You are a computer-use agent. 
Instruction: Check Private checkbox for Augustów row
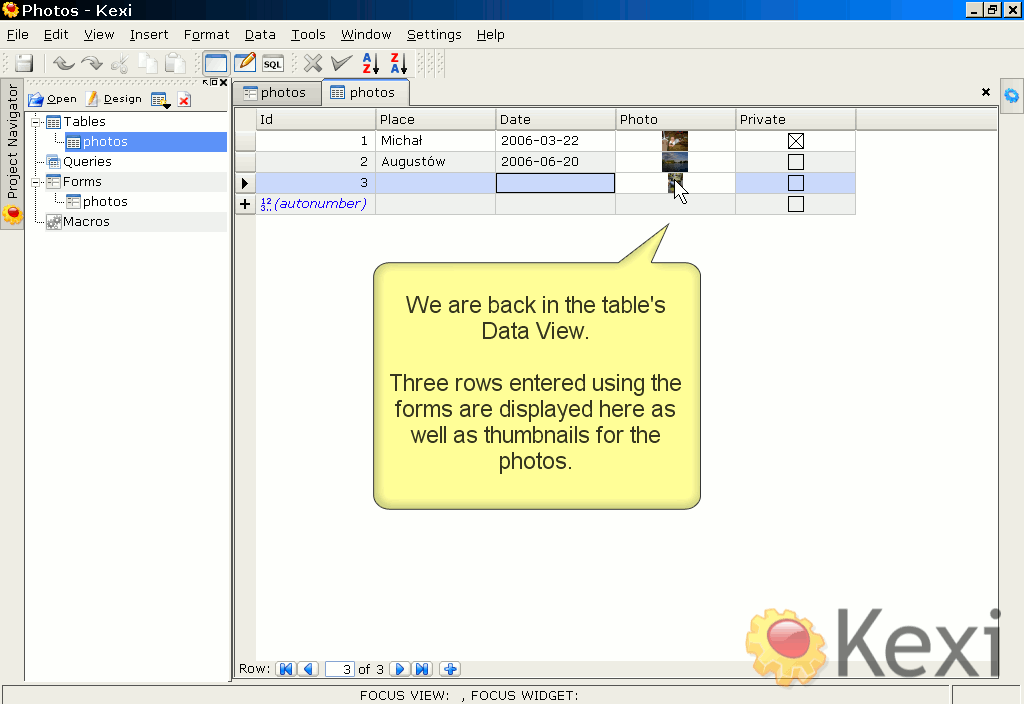[796, 162]
